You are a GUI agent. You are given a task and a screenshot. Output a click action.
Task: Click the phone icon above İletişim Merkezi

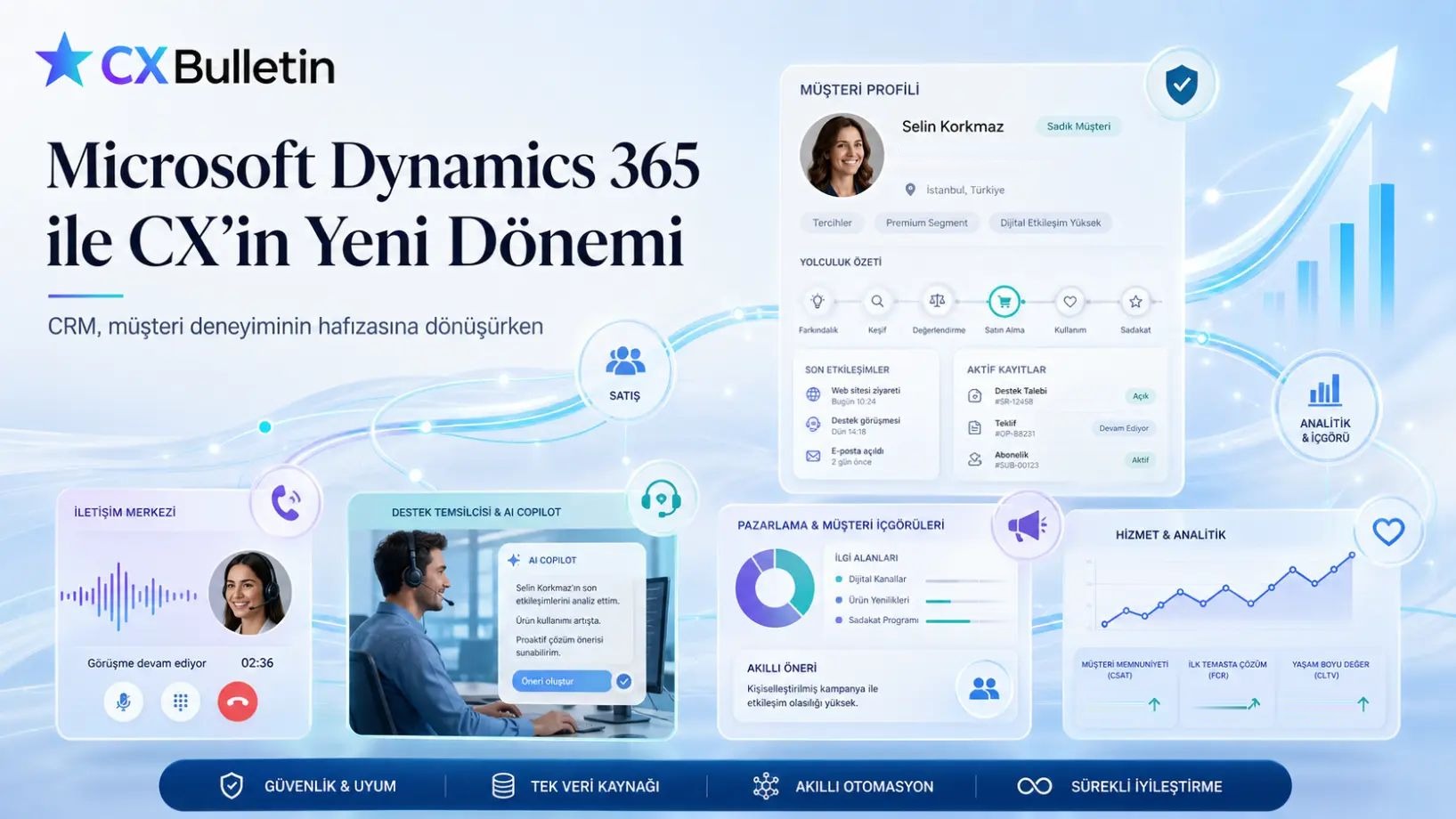(x=285, y=502)
